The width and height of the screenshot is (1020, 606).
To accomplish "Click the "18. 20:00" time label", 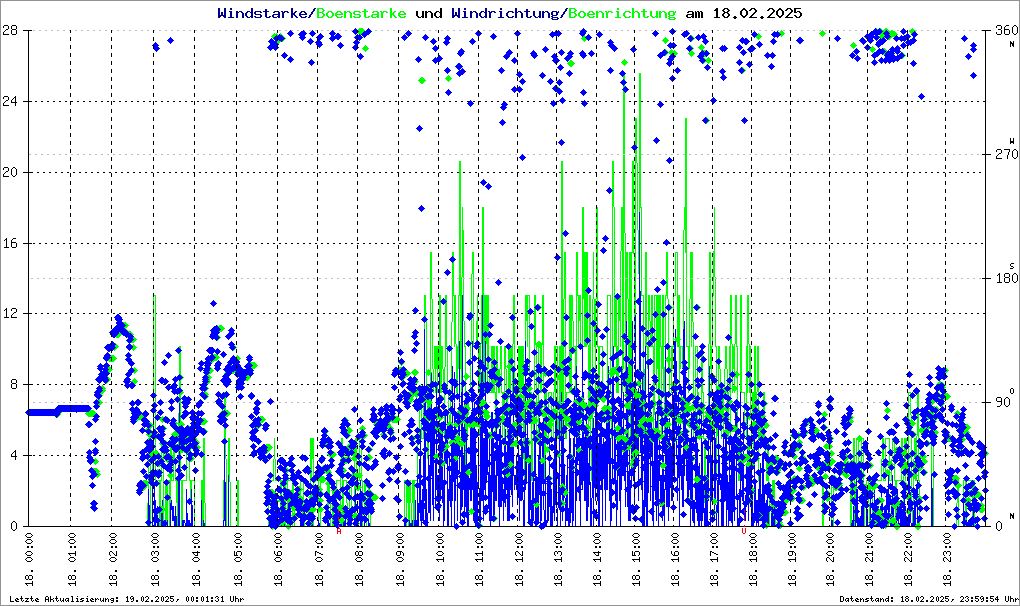I will pyautogui.click(x=831, y=560).
